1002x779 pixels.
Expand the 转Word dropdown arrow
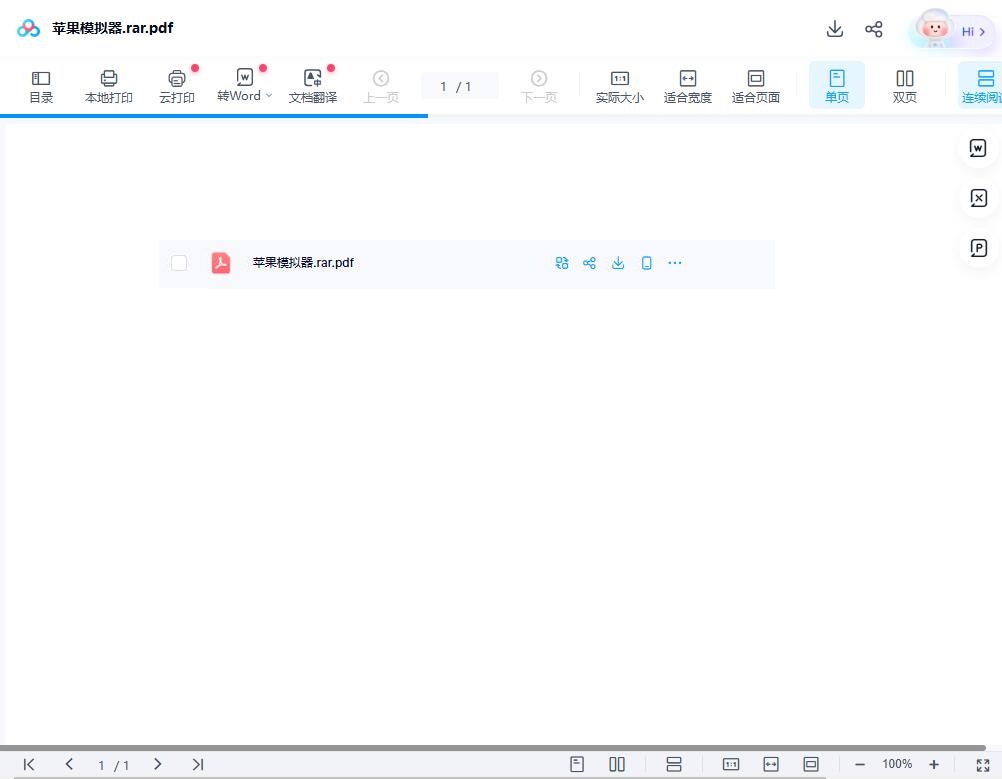pos(269,96)
